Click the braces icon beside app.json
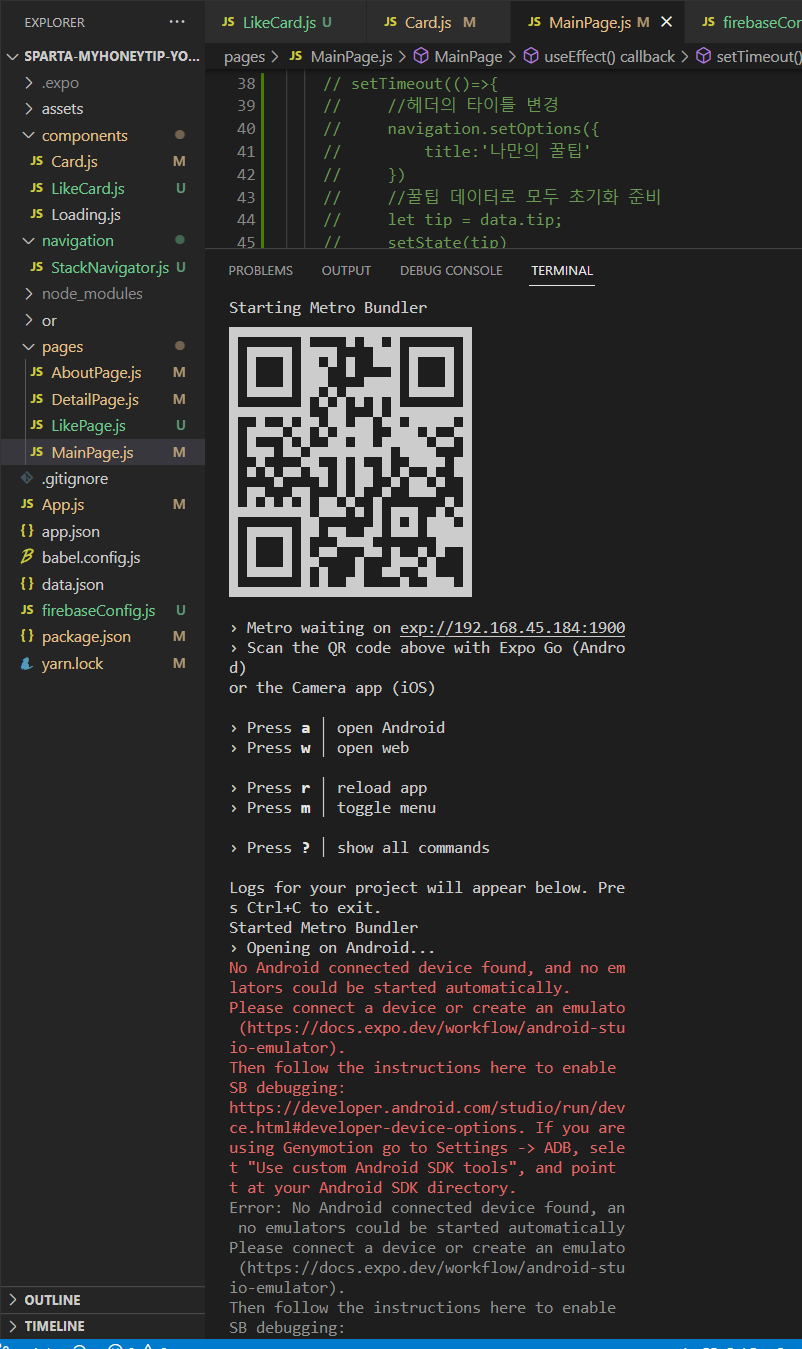This screenshot has width=802, height=1349. coord(27,532)
